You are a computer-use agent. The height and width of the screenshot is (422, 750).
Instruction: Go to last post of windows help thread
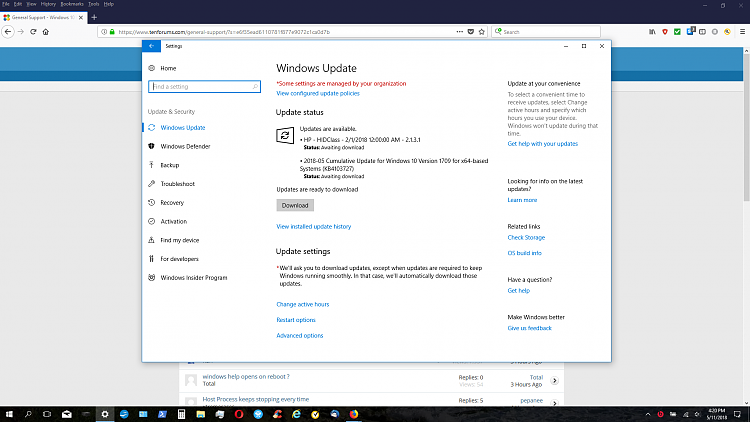click(x=554, y=381)
